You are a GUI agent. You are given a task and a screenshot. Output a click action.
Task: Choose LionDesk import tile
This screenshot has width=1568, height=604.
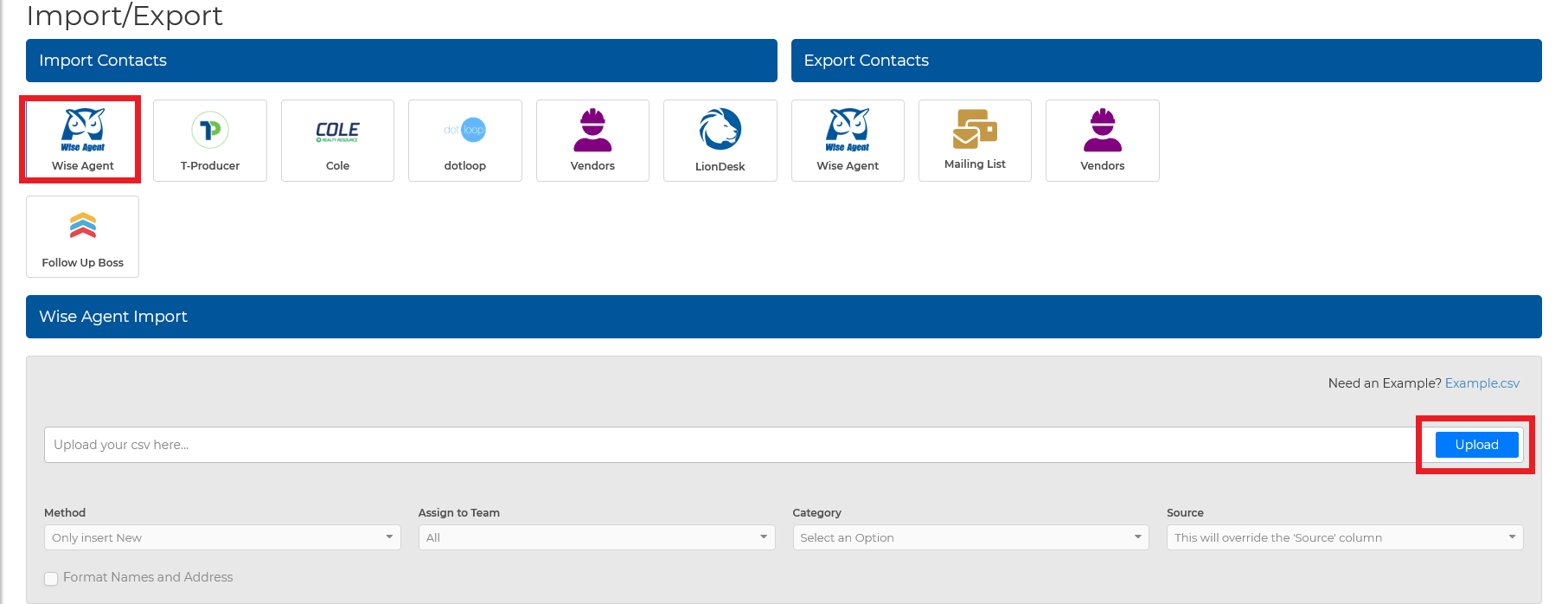(x=720, y=140)
